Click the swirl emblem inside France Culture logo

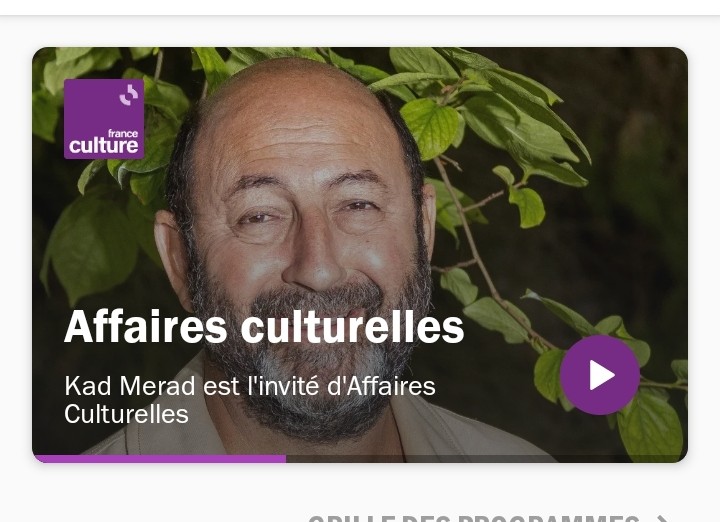(x=129, y=95)
